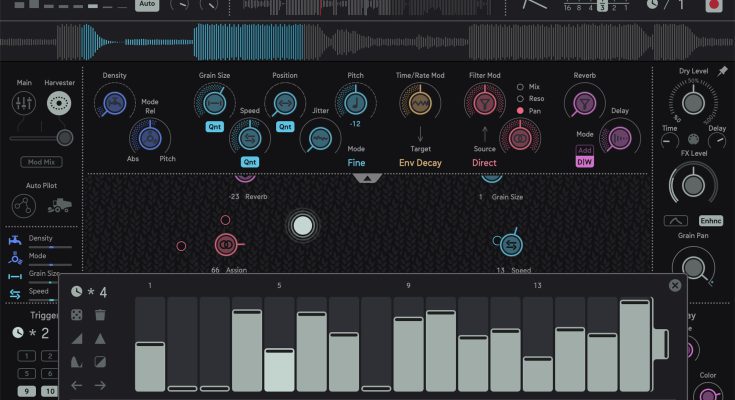Click the randomize dice icon in sequencer

point(77,315)
